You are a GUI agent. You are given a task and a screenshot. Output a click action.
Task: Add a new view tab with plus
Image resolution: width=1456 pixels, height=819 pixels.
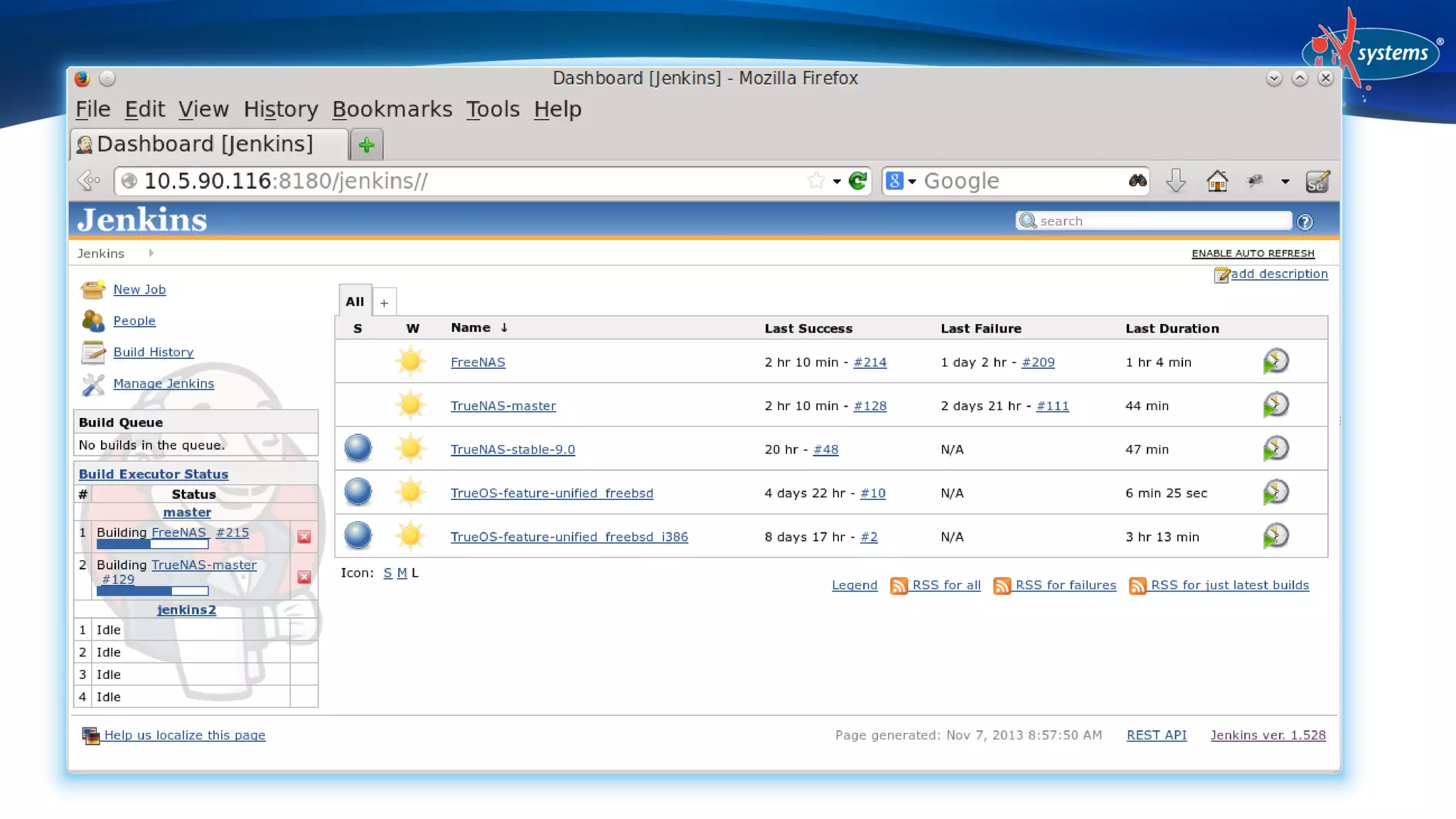(384, 303)
